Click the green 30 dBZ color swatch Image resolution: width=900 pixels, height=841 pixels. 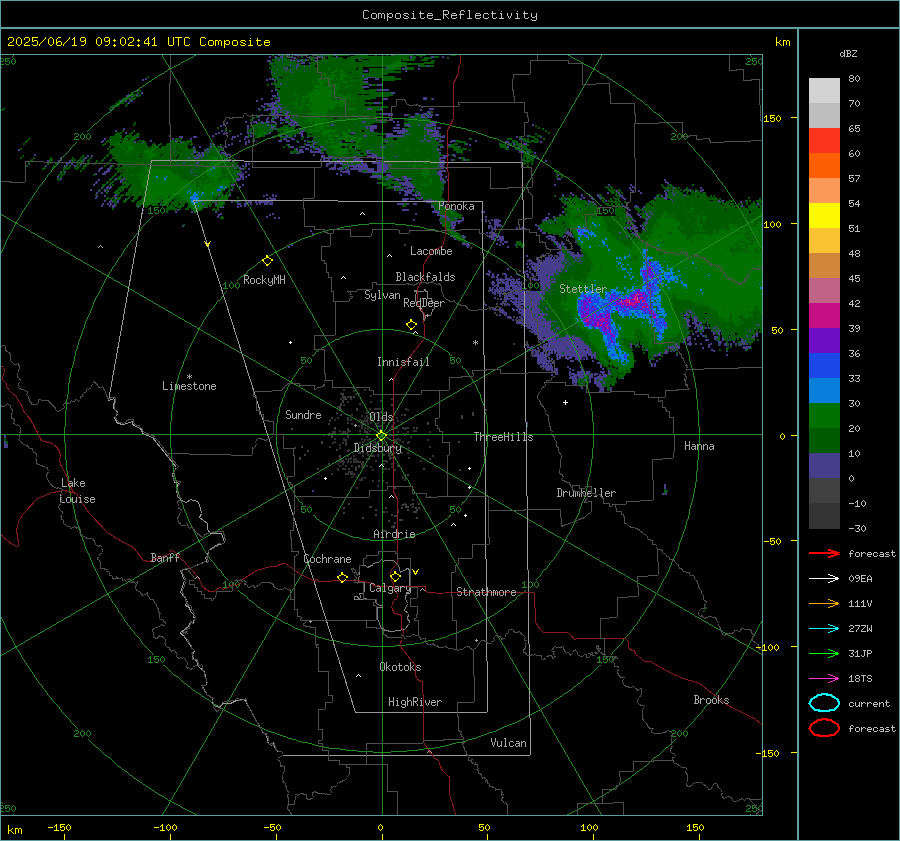coord(824,415)
